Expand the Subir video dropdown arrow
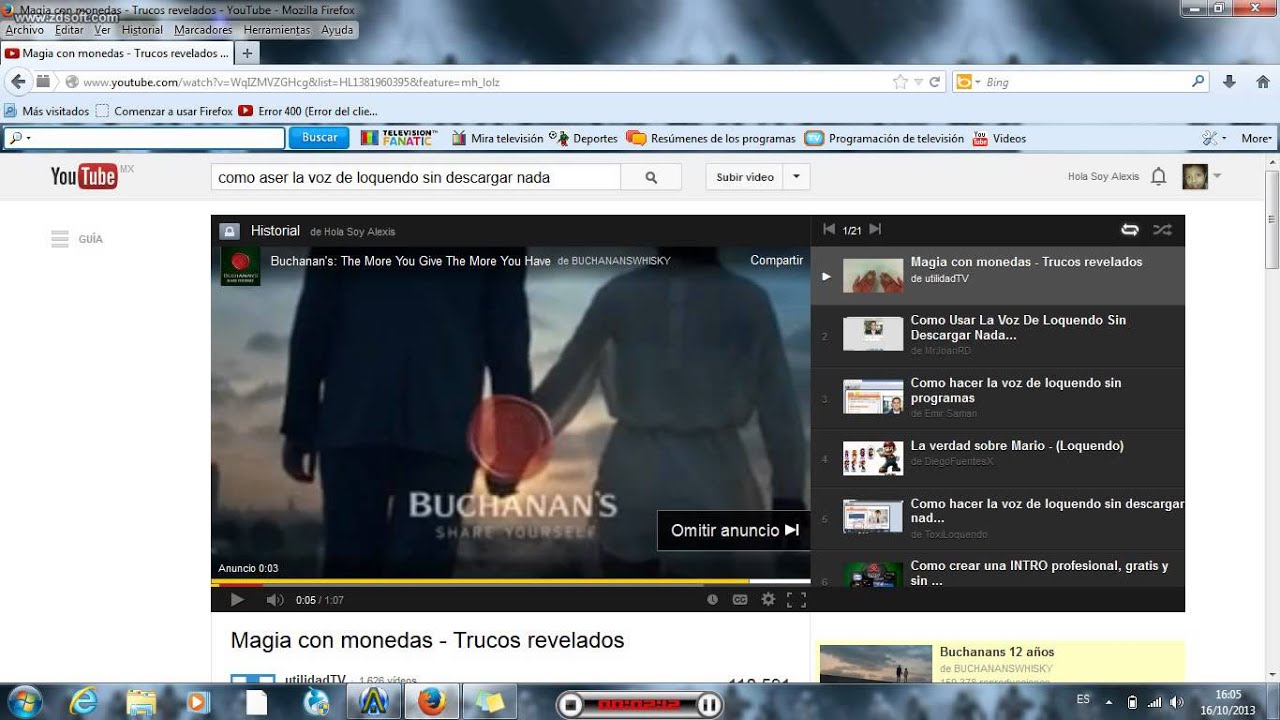1280x720 pixels. pos(797,177)
